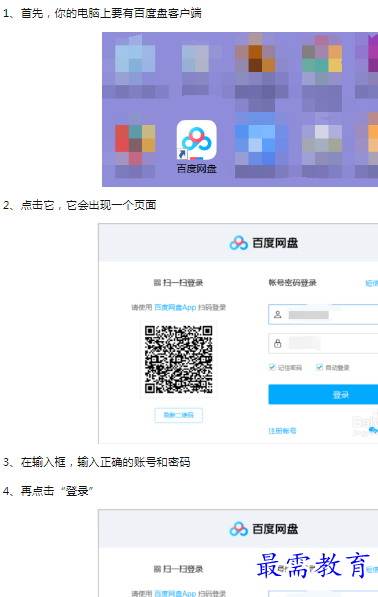
Task: Click the 刷新二维码 button
Action: click(x=179, y=415)
